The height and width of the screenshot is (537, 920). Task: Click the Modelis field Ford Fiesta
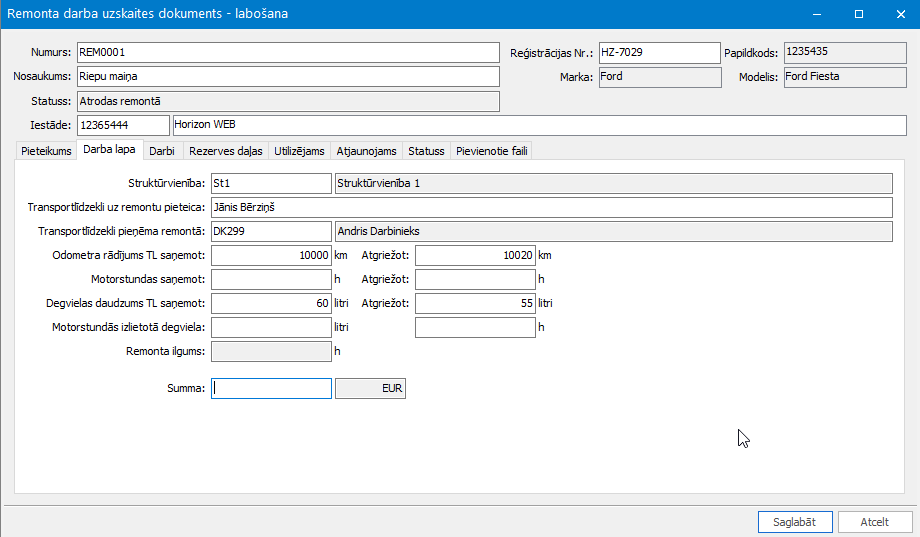845,77
